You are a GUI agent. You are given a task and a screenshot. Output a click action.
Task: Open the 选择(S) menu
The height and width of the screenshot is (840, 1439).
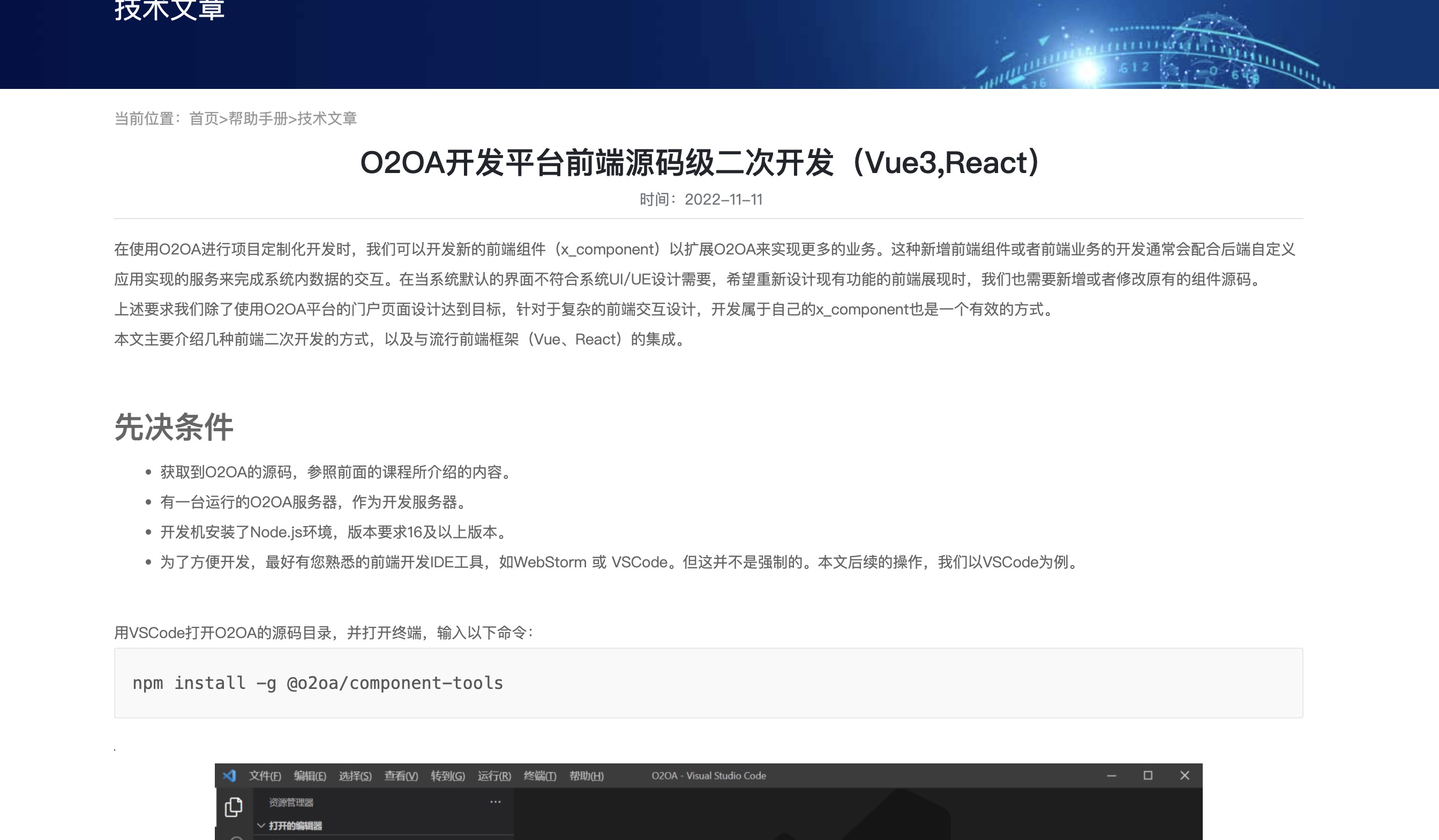(355, 776)
